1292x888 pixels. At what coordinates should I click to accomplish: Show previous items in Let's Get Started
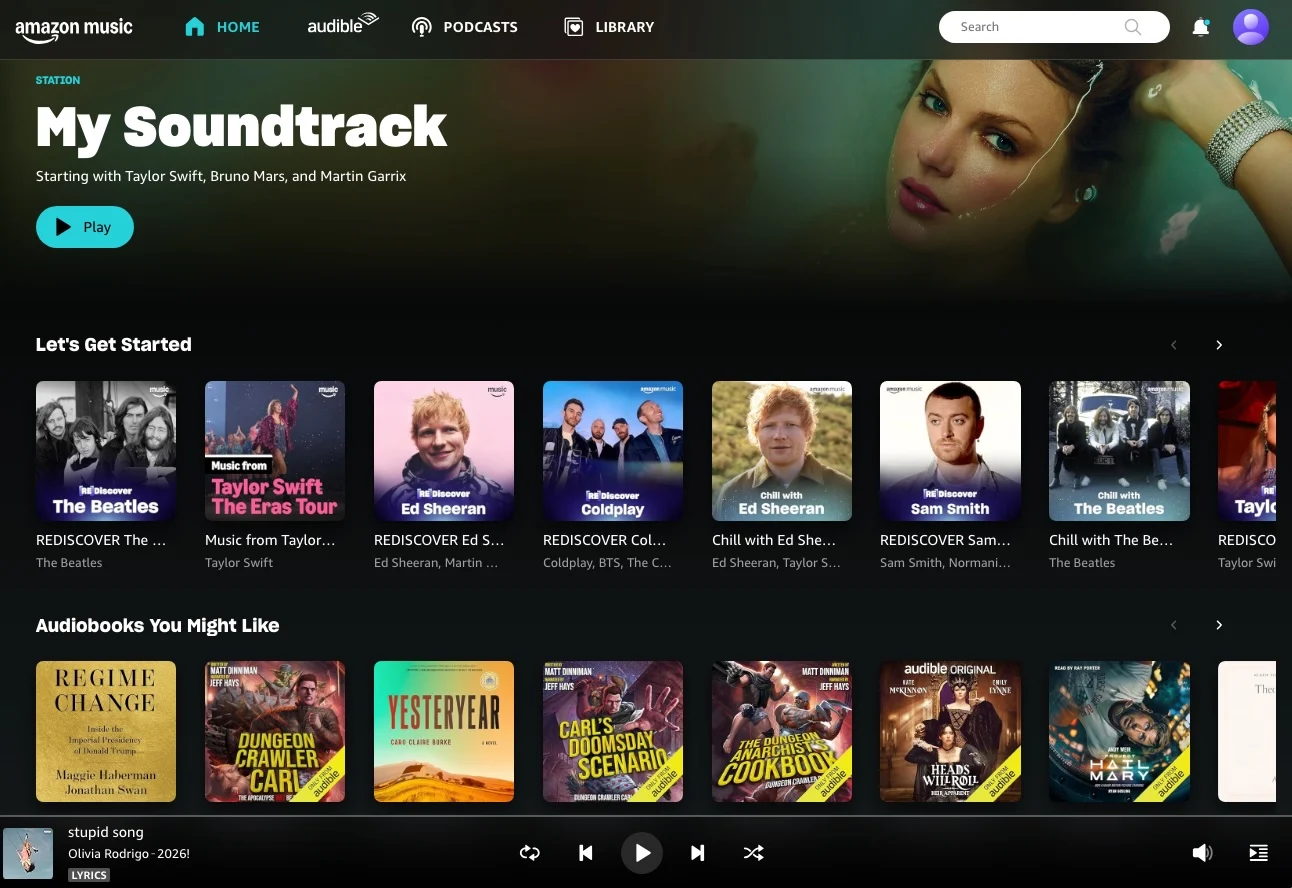tap(1174, 345)
